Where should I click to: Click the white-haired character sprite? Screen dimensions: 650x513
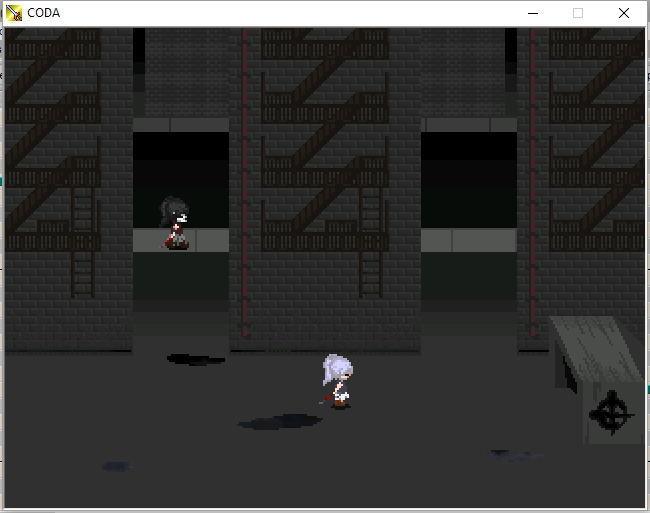point(337,381)
